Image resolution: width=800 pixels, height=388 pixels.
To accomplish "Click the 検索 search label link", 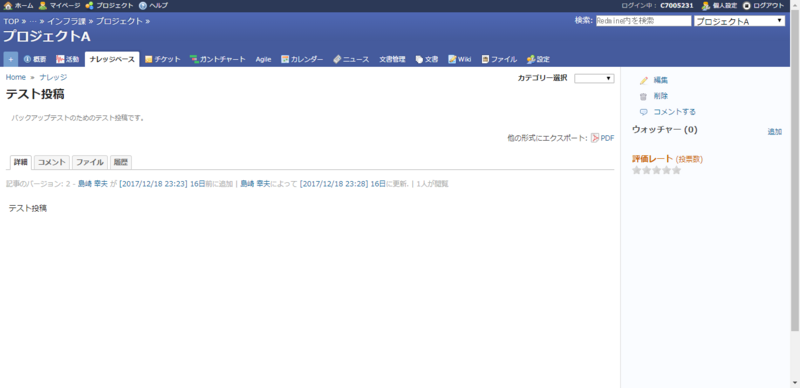I will pos(583,20).
